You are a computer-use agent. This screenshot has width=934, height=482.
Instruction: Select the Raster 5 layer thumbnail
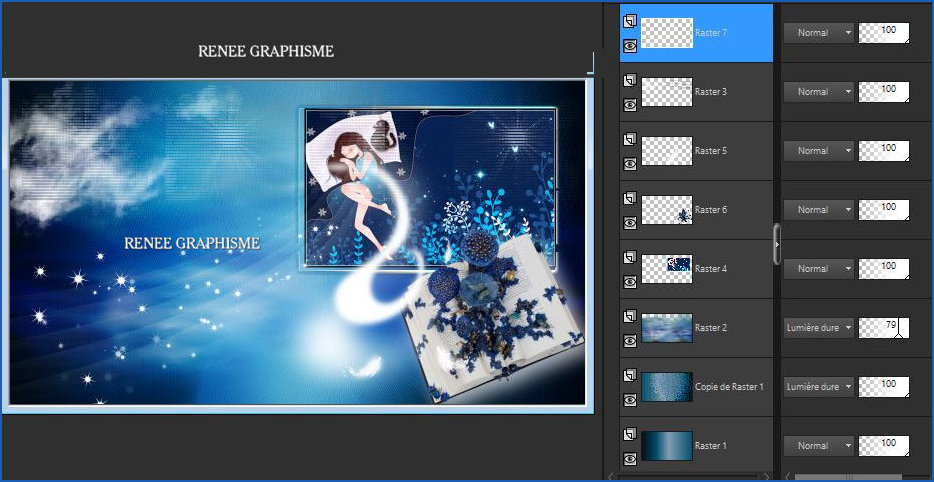coord(667,151)
